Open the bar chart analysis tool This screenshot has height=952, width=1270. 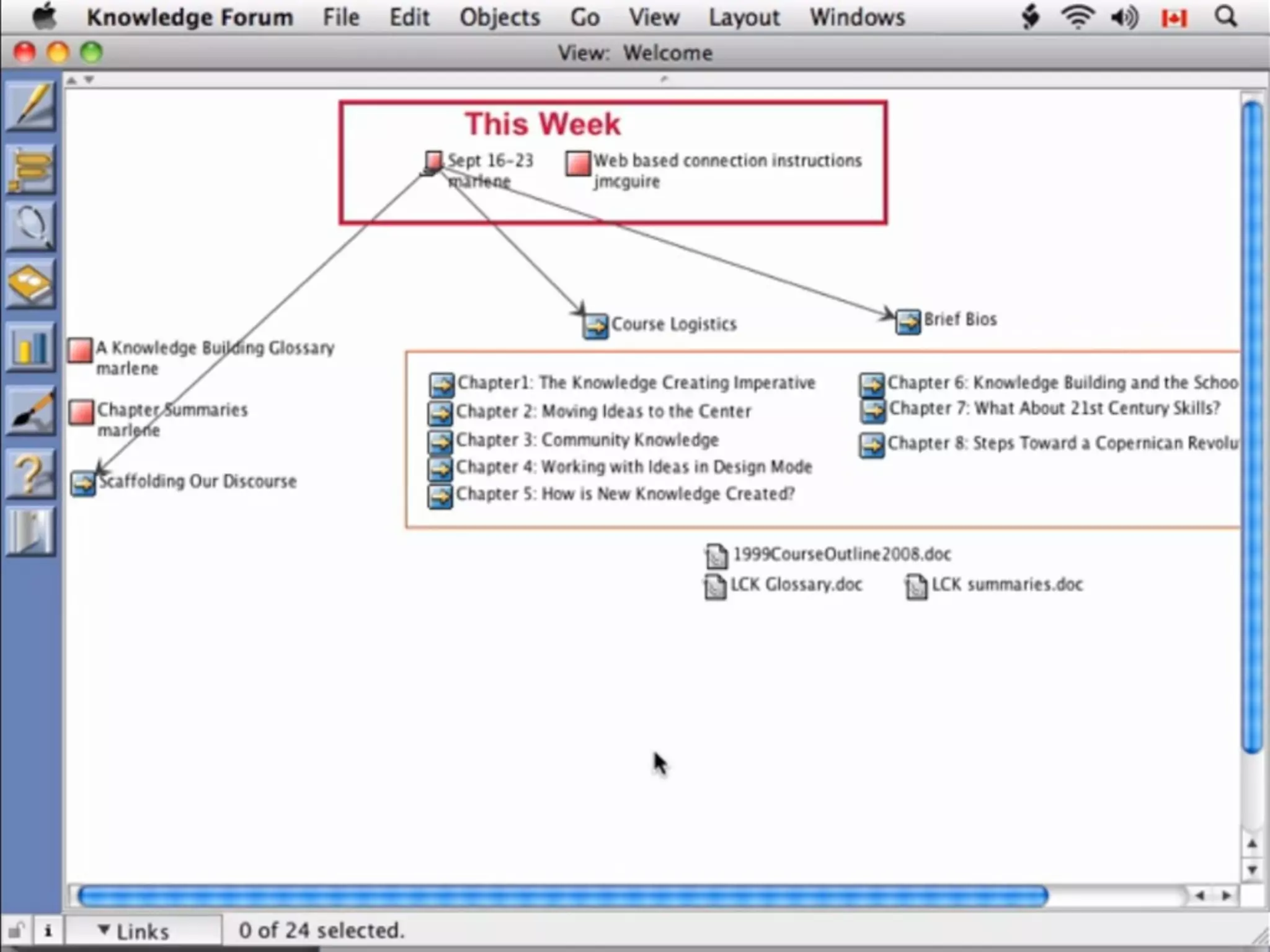tap(31, 346)
